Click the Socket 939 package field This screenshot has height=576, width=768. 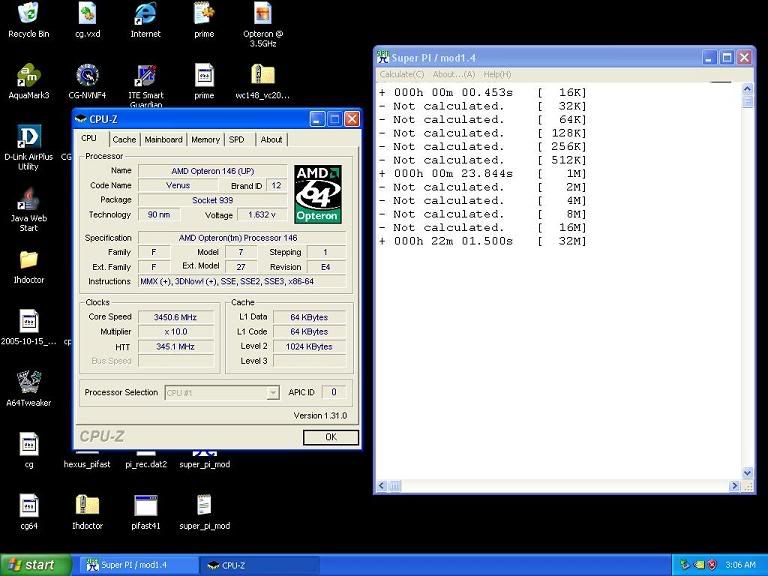(213, 200)
